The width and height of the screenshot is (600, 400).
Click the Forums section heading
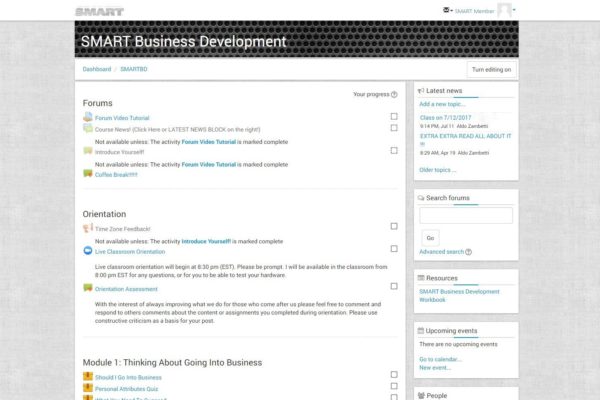tap(98, 103)
